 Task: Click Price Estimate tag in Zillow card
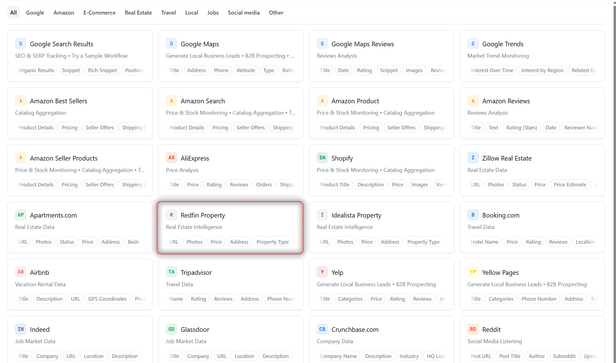(x=570, y=185)
